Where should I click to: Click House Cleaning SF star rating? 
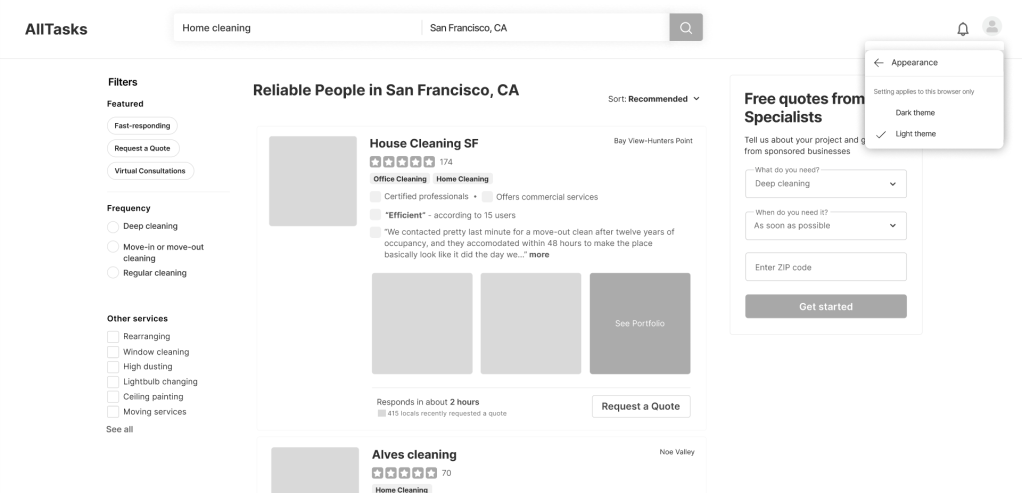(402, 162)
